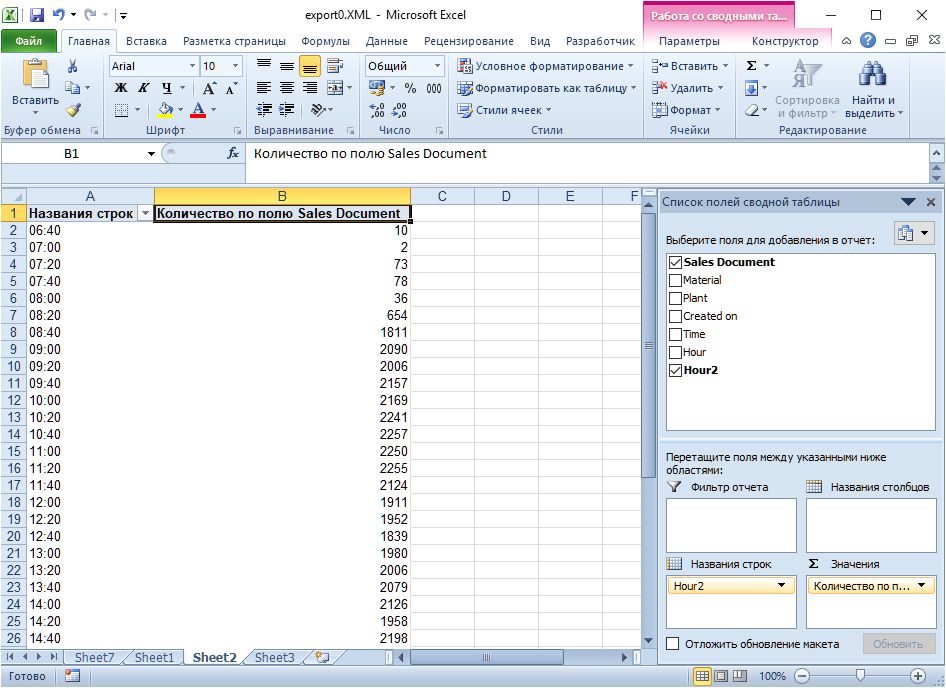
Task: Switch to the Вставка ribbon tab
Action: pos(146,41)
